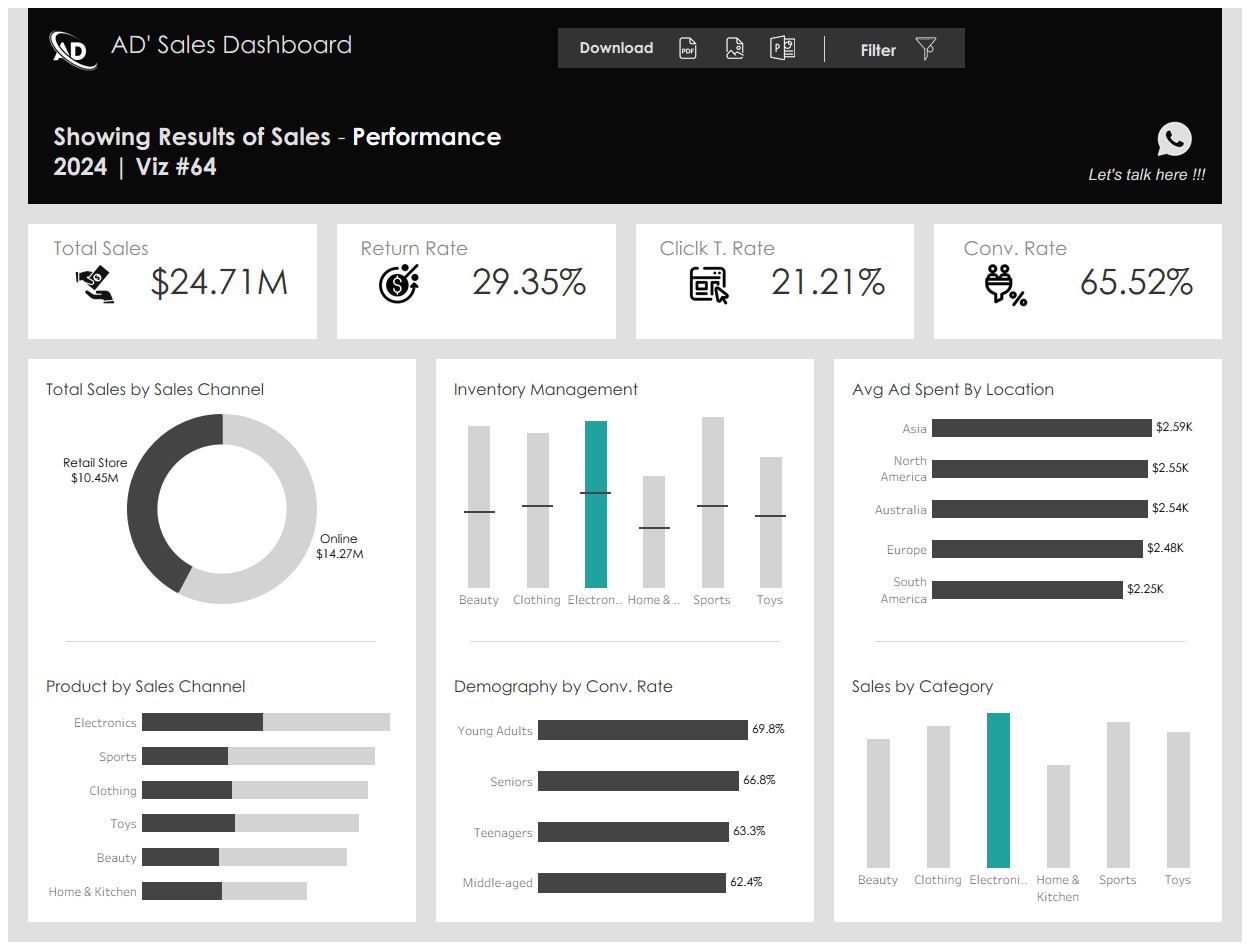
Task: Click the Total Sales money-hand icon
Action: pyautogui.click(x=96, y=284)
